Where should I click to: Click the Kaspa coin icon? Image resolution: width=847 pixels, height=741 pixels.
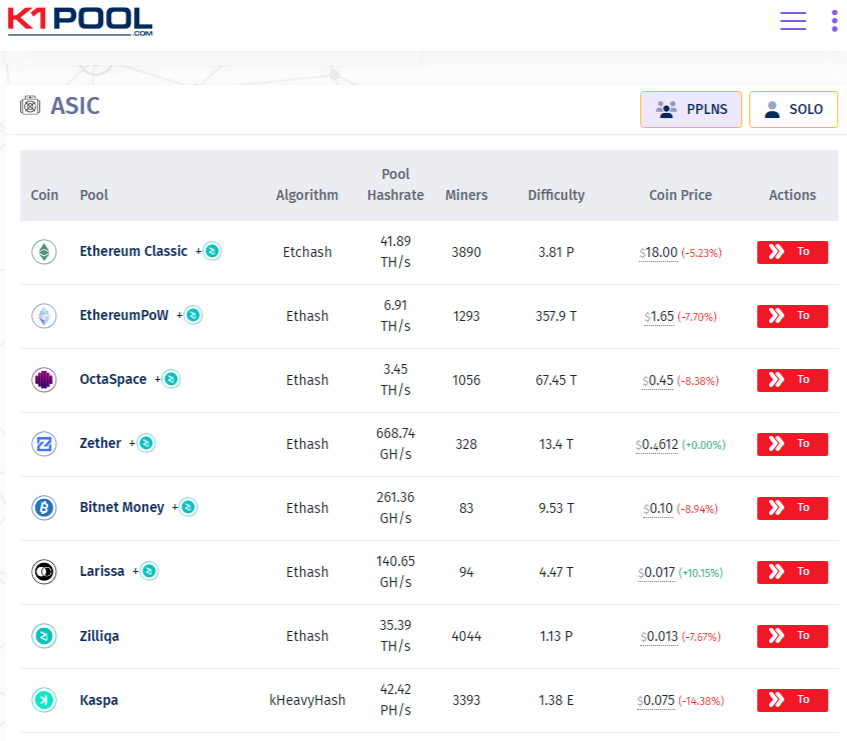click(44, 700)
